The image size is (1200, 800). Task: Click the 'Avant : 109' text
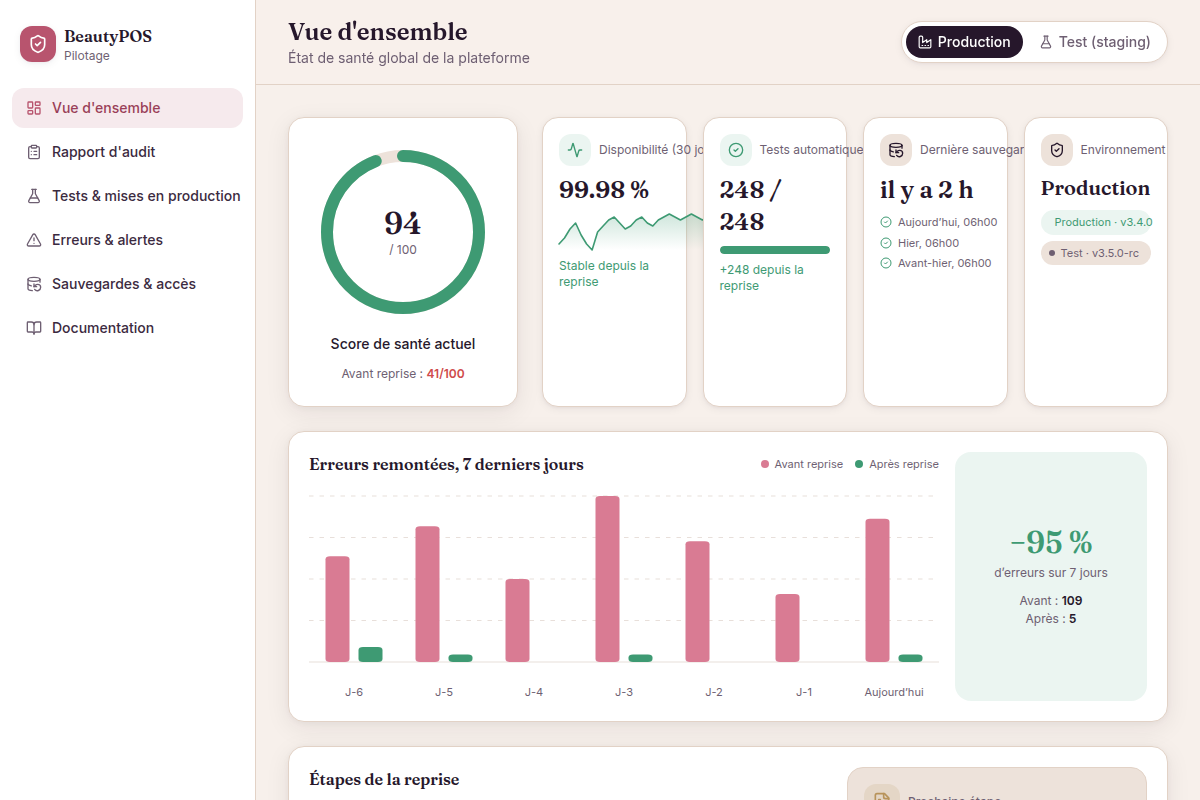(x=1051, y=601)
